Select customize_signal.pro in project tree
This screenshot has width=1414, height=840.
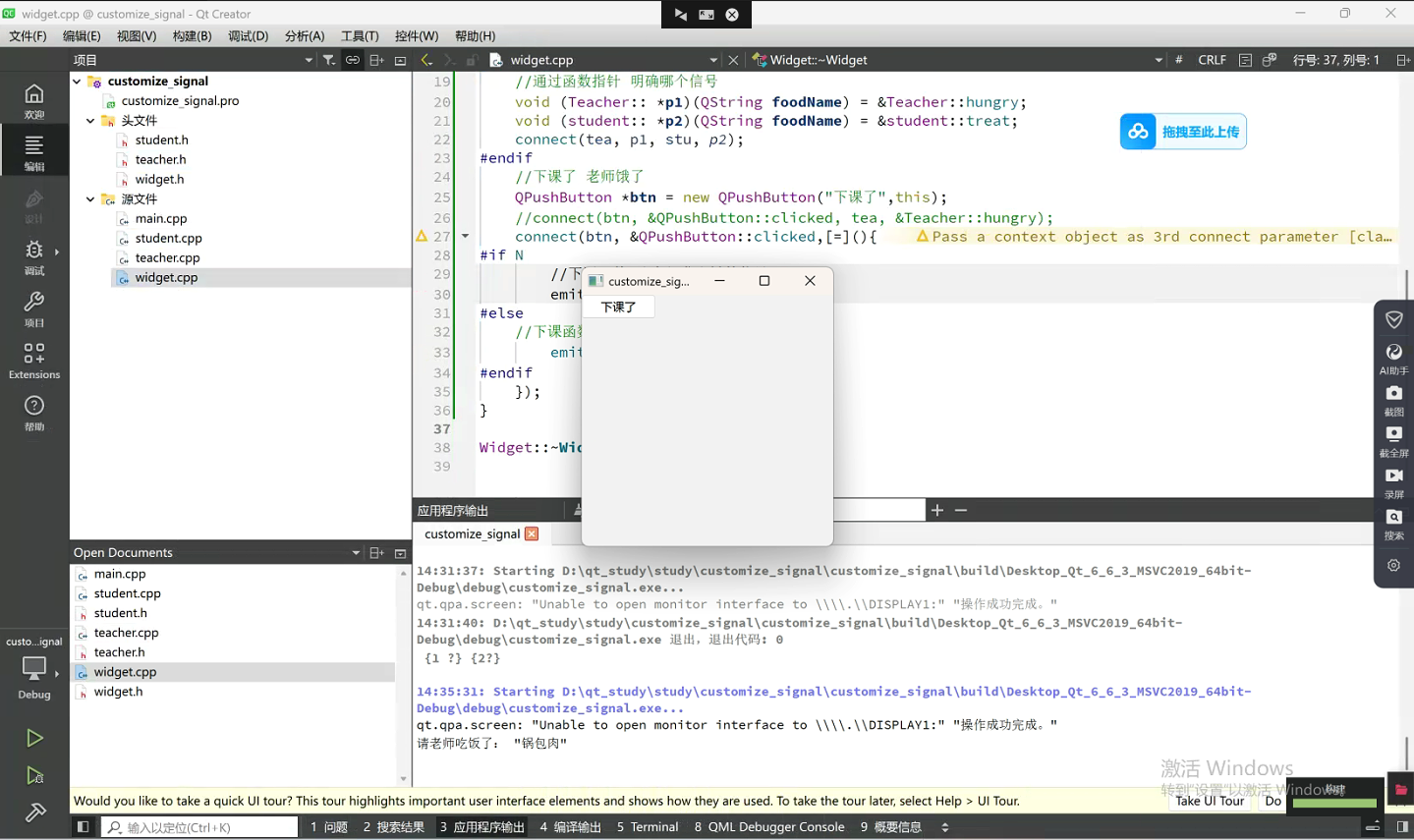(x=180, y=101)
